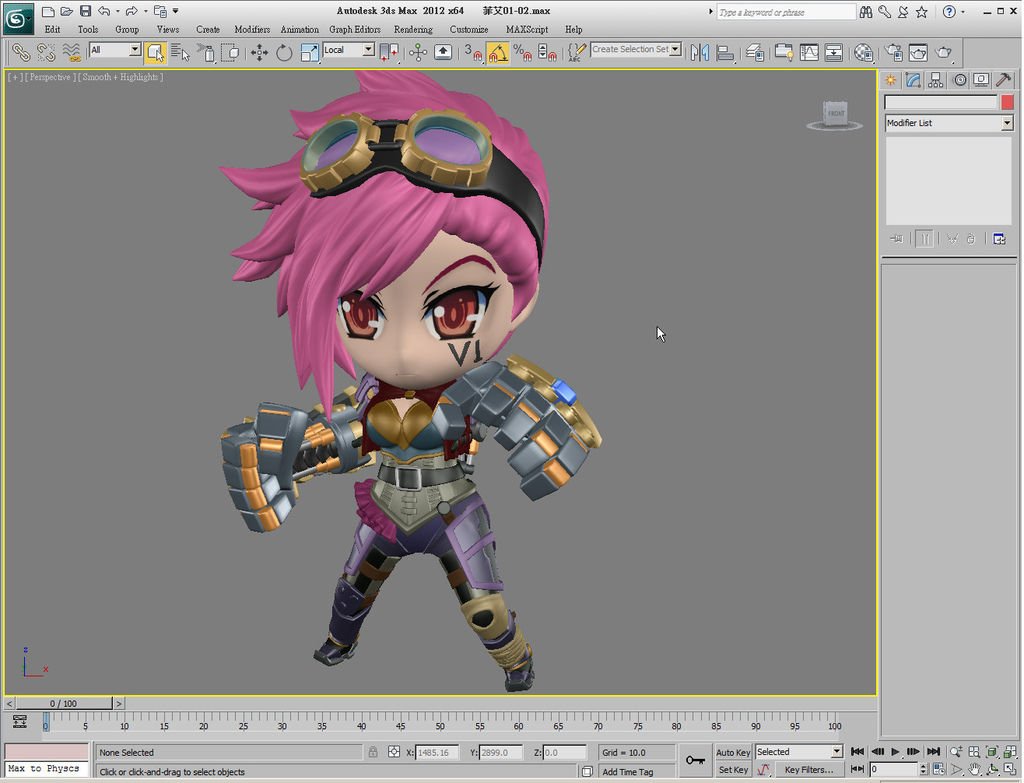Click the search keyword input field
The width and height of the screenshot is (1024, 783).
786,12
